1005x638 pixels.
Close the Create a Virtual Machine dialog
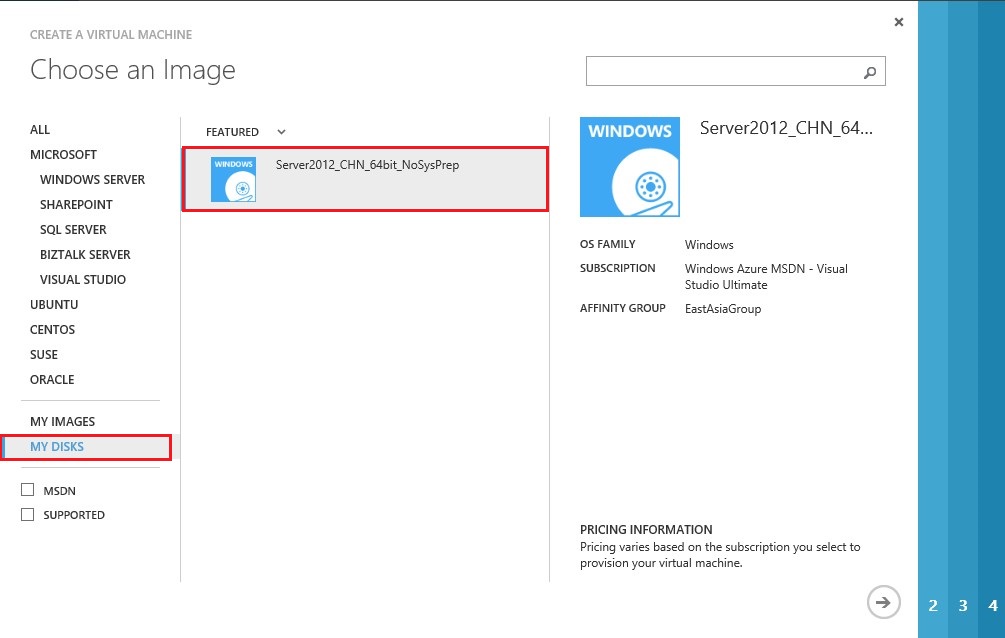pyautogui.click(x=899, y=22)
